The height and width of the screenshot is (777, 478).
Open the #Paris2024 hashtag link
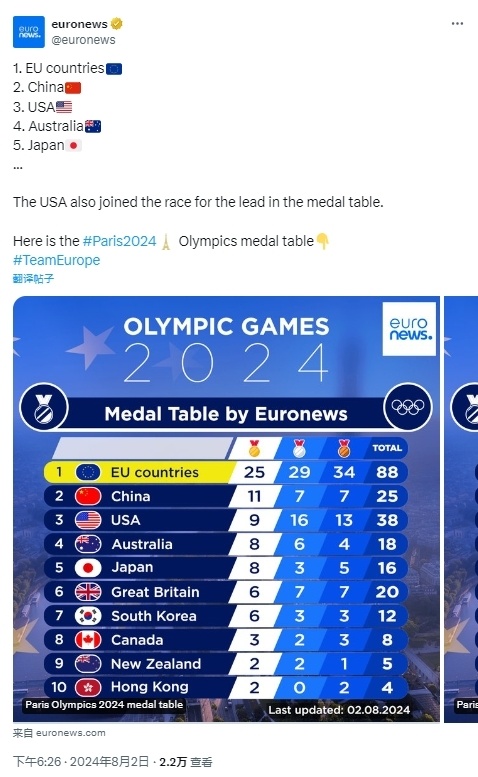pos(119,241)
